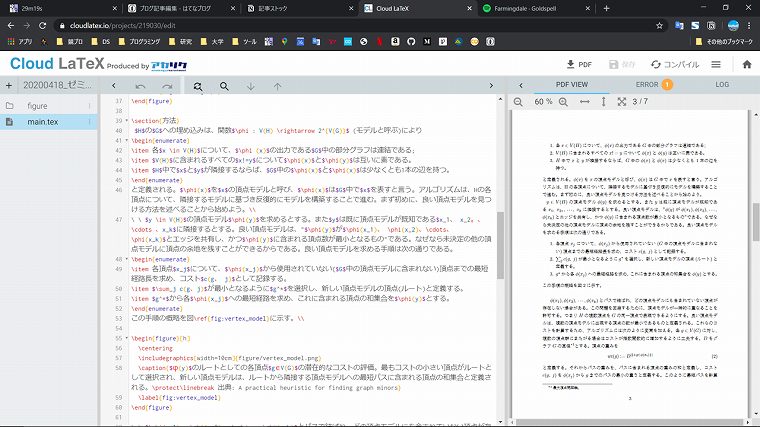Click the PDF preview vertical scrollbar thumb
760x427 pixels.
click(x=756, y=222)
